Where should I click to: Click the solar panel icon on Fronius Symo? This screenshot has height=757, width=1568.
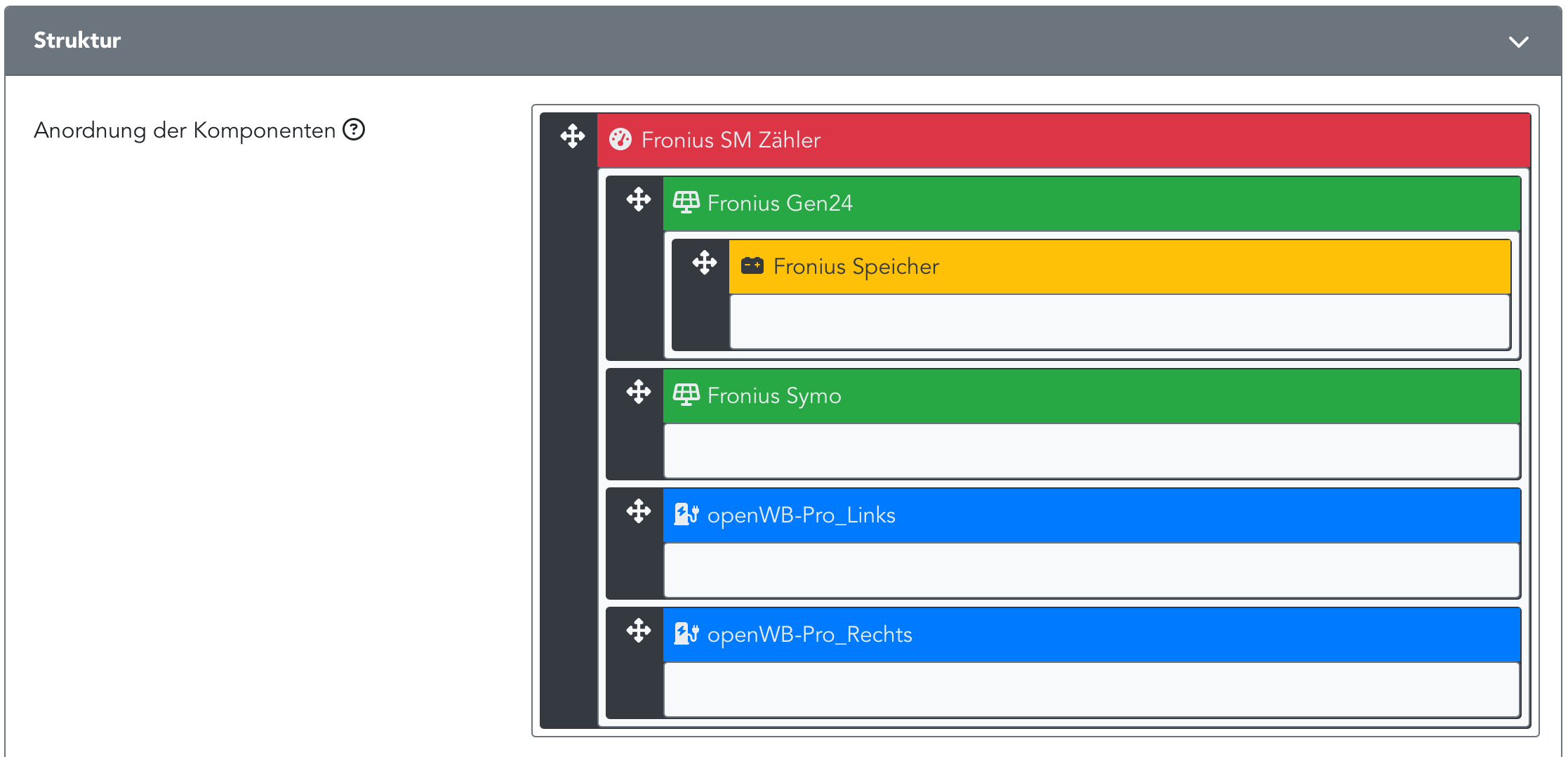pyautogui.click(x=686, y=395)
